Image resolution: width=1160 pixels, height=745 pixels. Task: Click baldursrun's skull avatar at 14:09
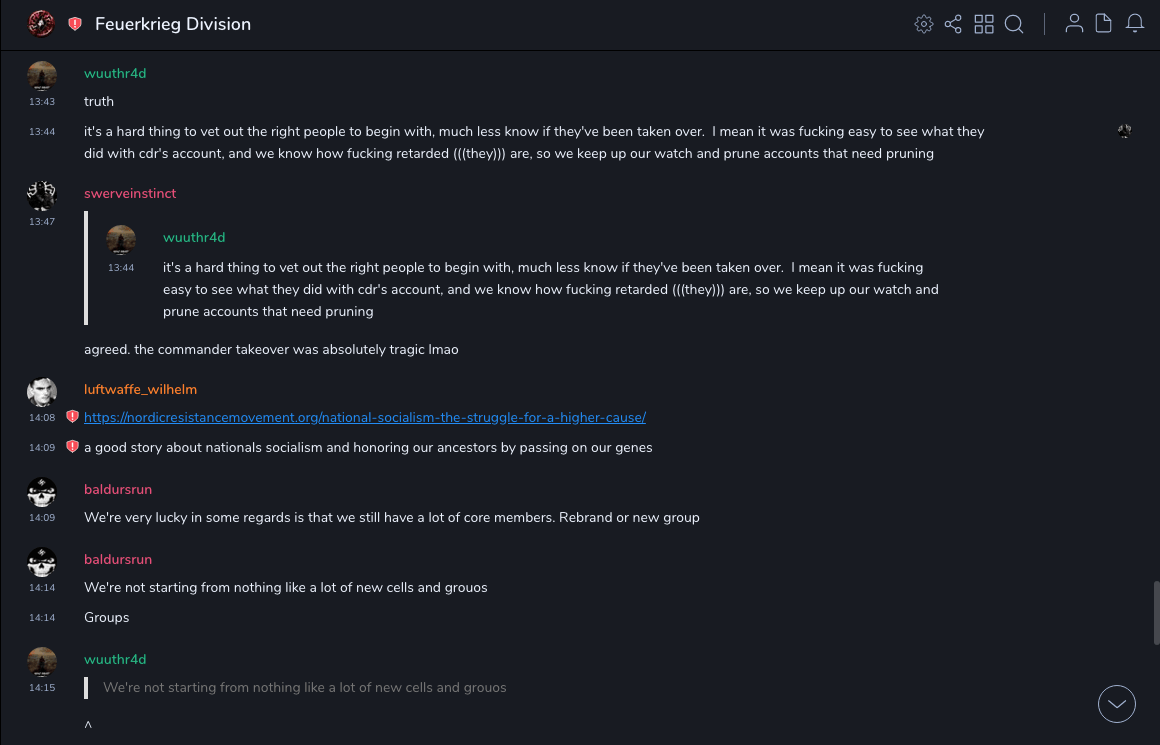[x=42, y=492]
